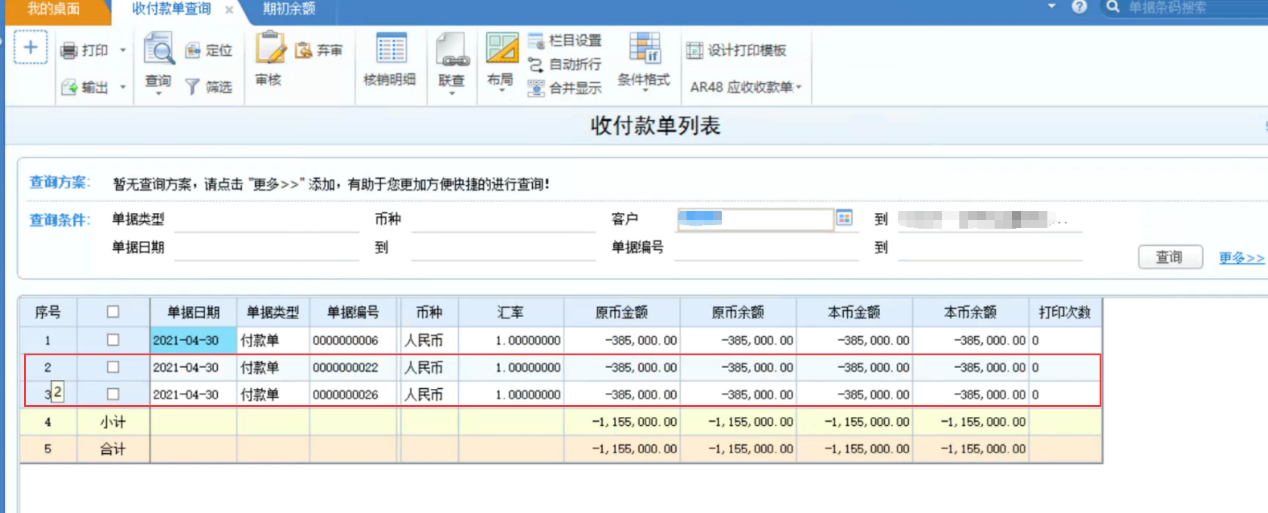Click the 打印 printer icon
This screenshot has width=1268, height=513.
tap(69, 50)
